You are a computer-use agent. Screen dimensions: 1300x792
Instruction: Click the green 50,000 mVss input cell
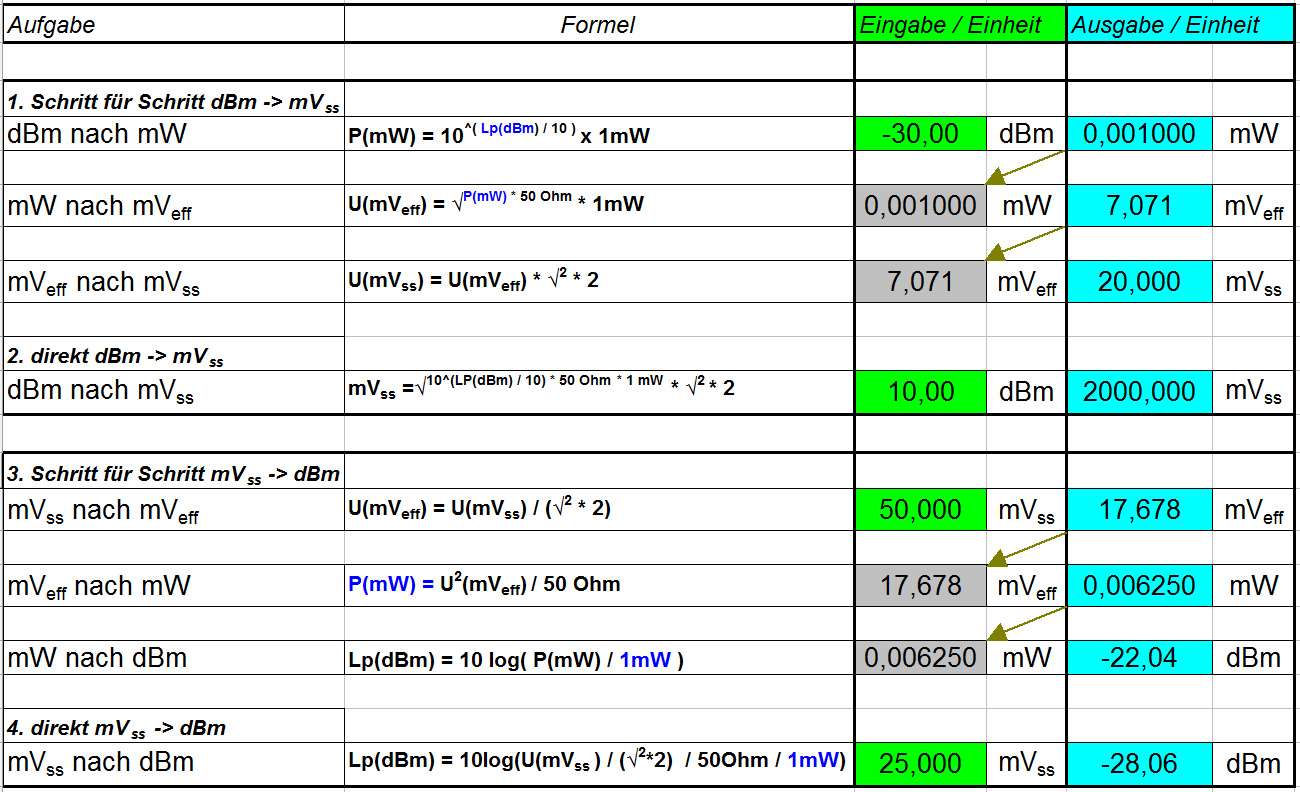tap(920, 510)
